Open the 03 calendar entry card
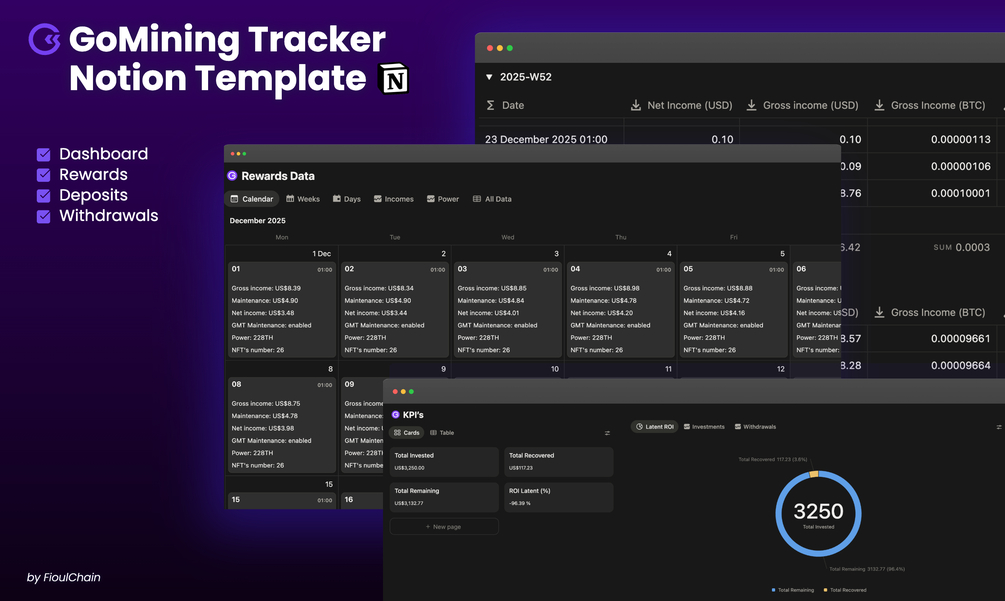 [x=508, y=309]
